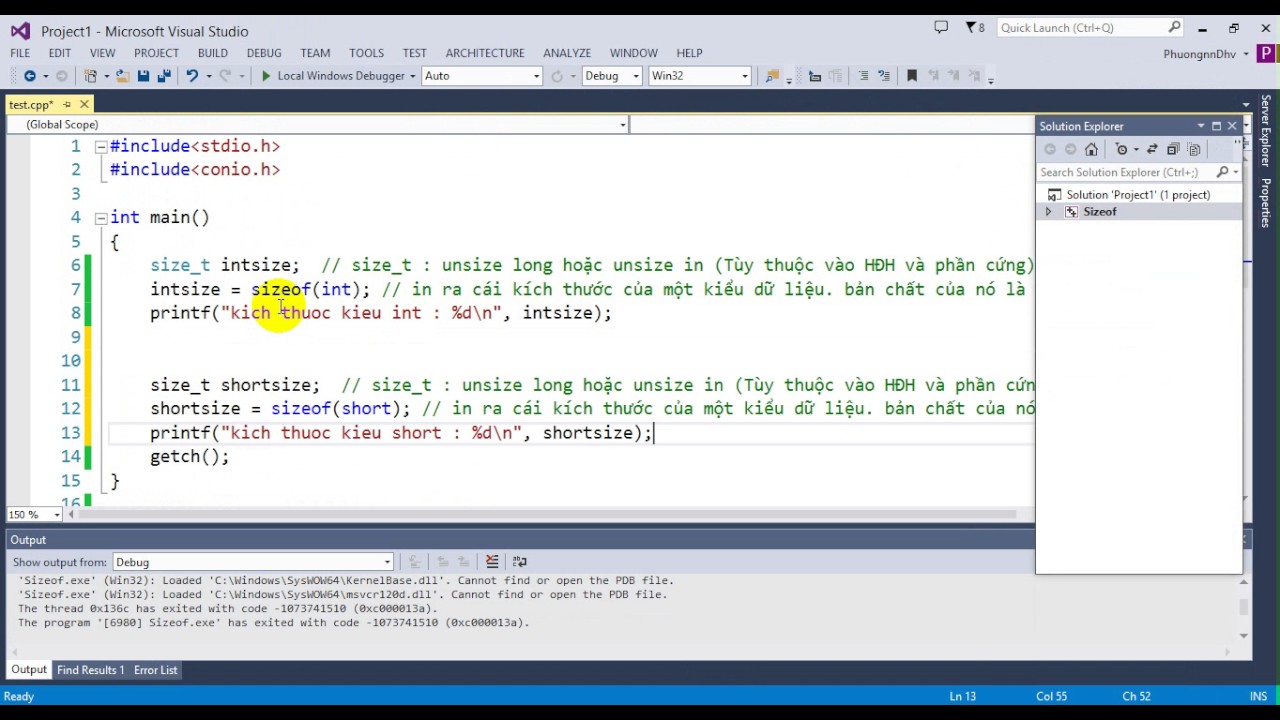Click the INS indicator in status bar
The width and height of the screenshot is (1280, 720).
(1258, 696)
